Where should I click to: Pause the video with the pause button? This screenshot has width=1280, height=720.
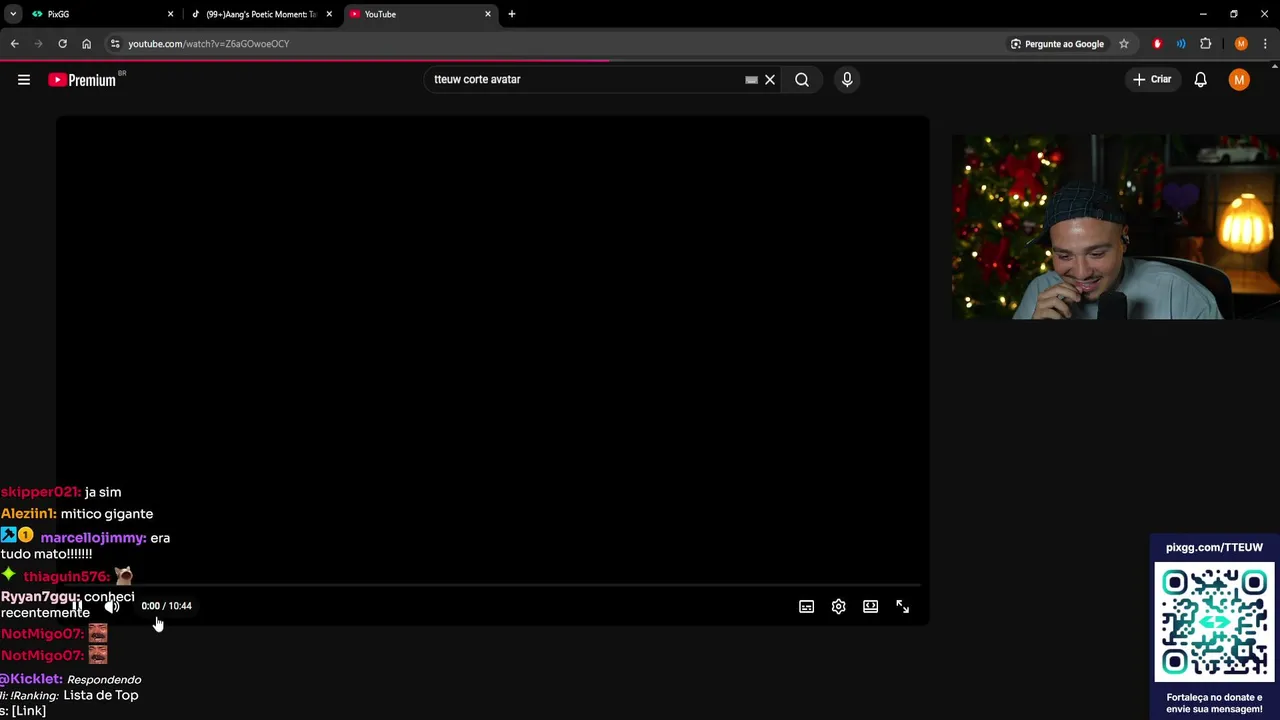[77, 606]
